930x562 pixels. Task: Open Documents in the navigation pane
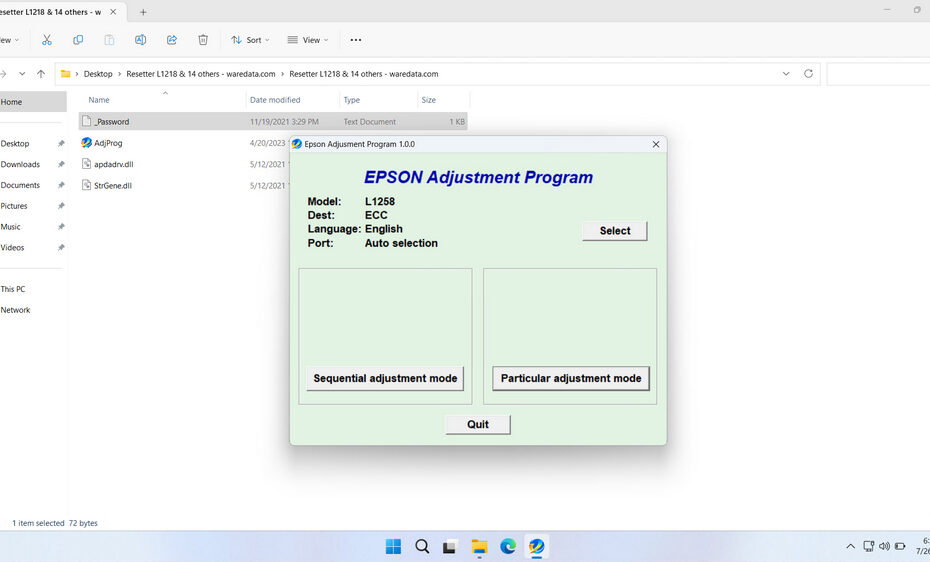pos(20,185)
